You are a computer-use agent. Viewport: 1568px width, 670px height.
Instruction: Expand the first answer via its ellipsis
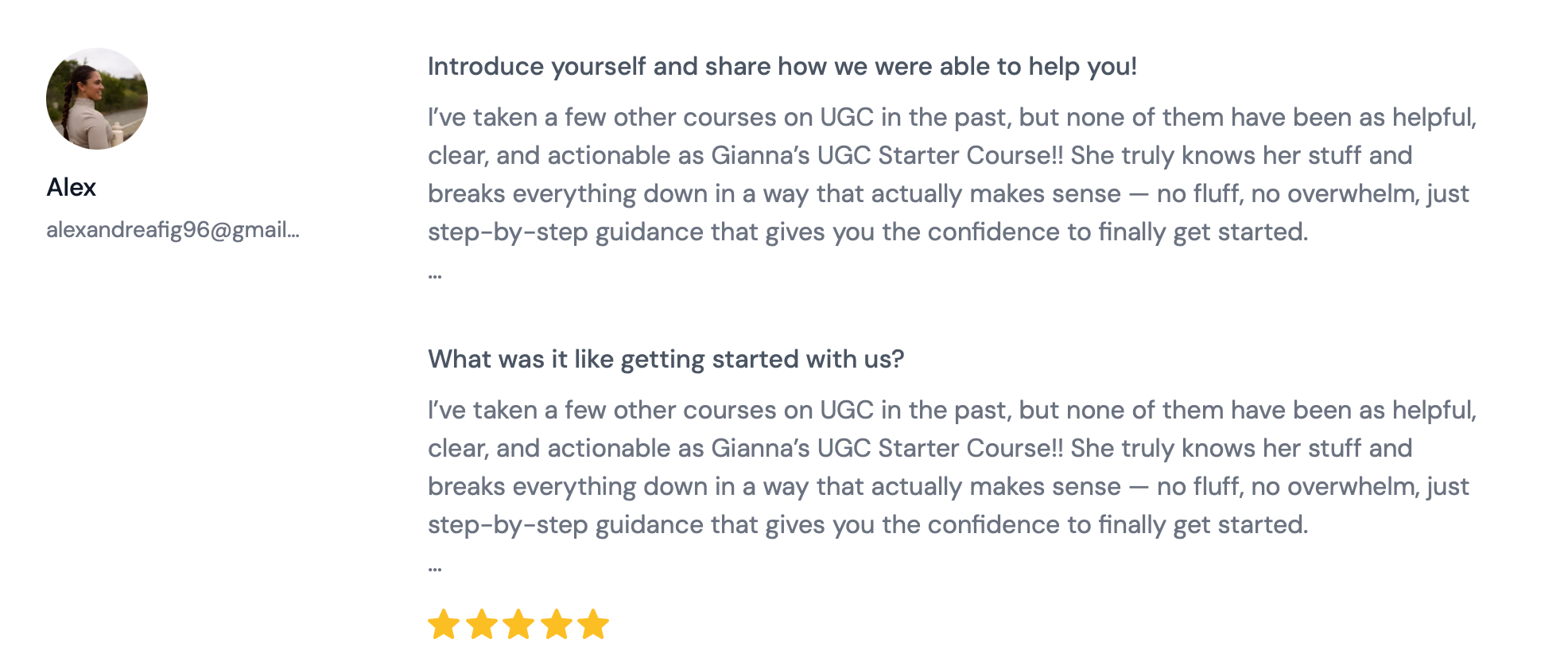pos(435,275)
